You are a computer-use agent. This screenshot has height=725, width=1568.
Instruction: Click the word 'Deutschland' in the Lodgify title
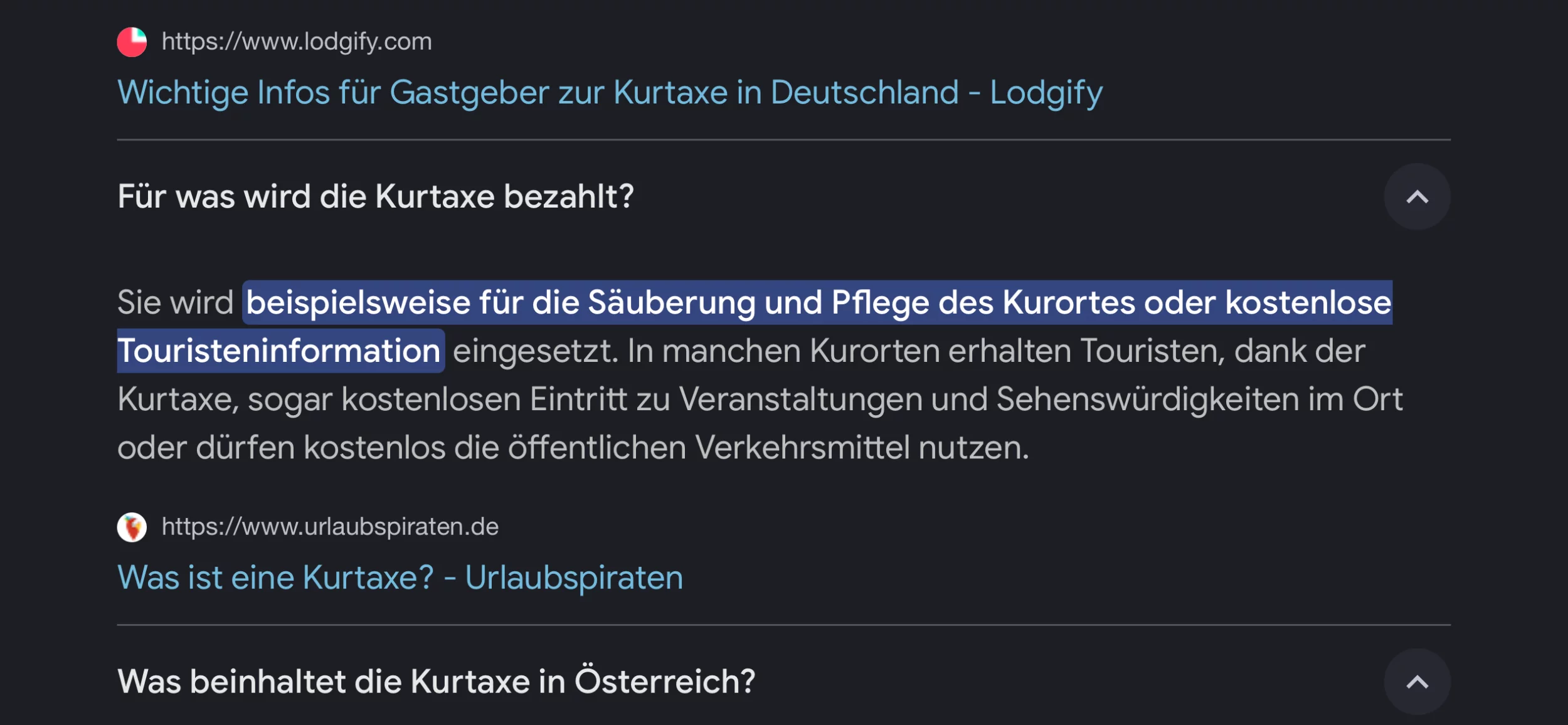coord(864,93)
